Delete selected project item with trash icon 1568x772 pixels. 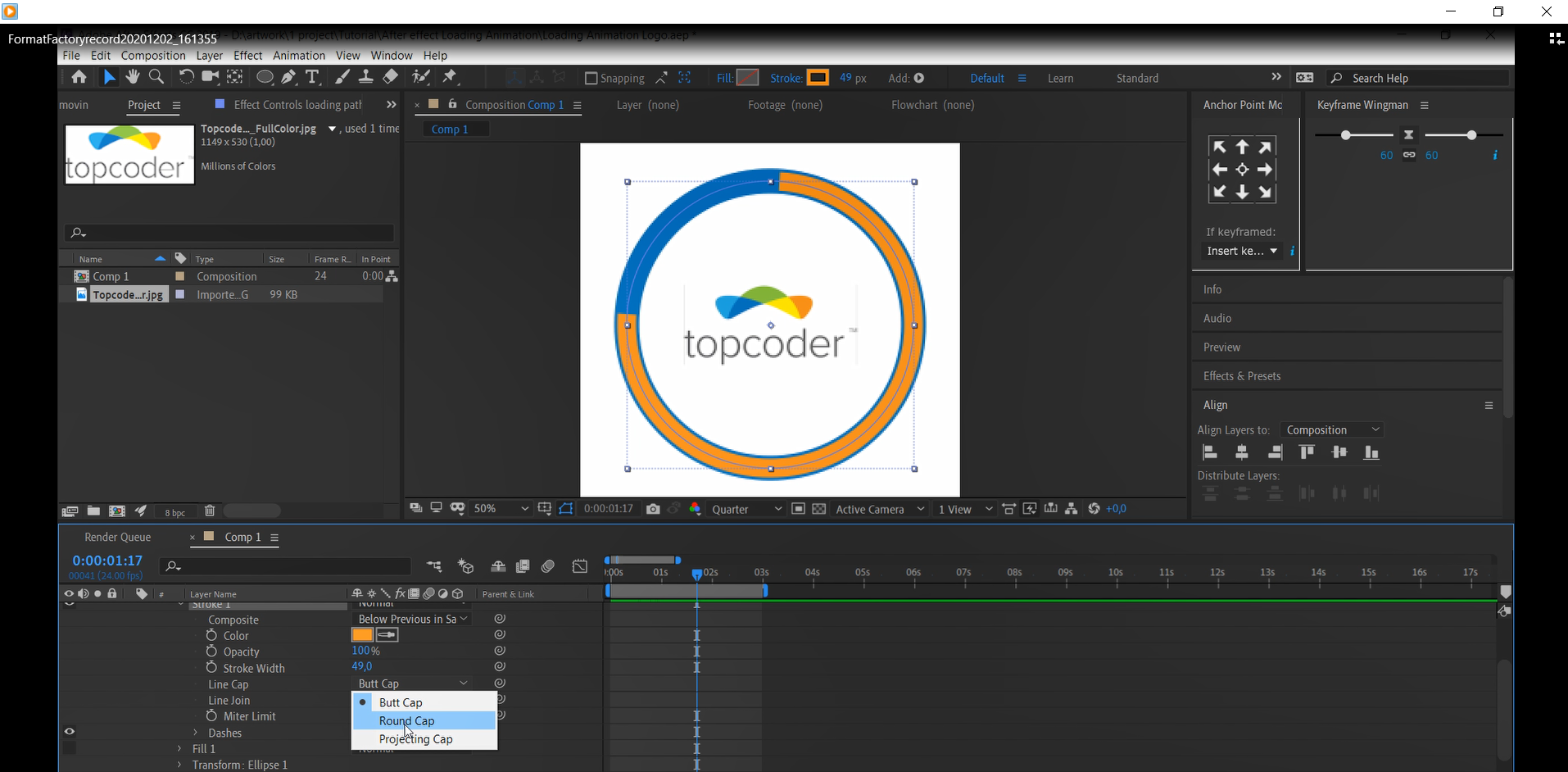pyautogui.click(x=210, y=511)
